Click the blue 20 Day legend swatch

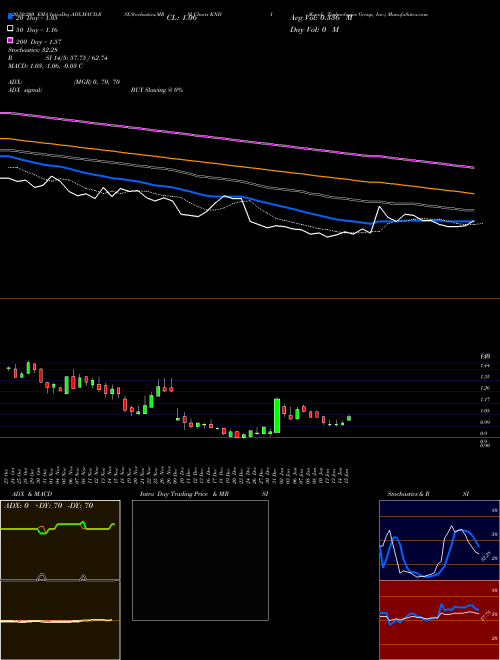(x=10, y=17)
